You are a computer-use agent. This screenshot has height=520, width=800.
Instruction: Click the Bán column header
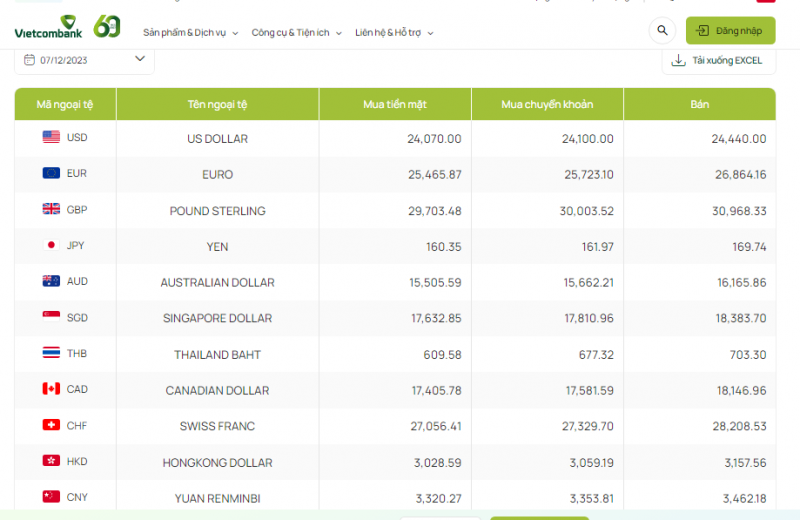click(699, 104)
